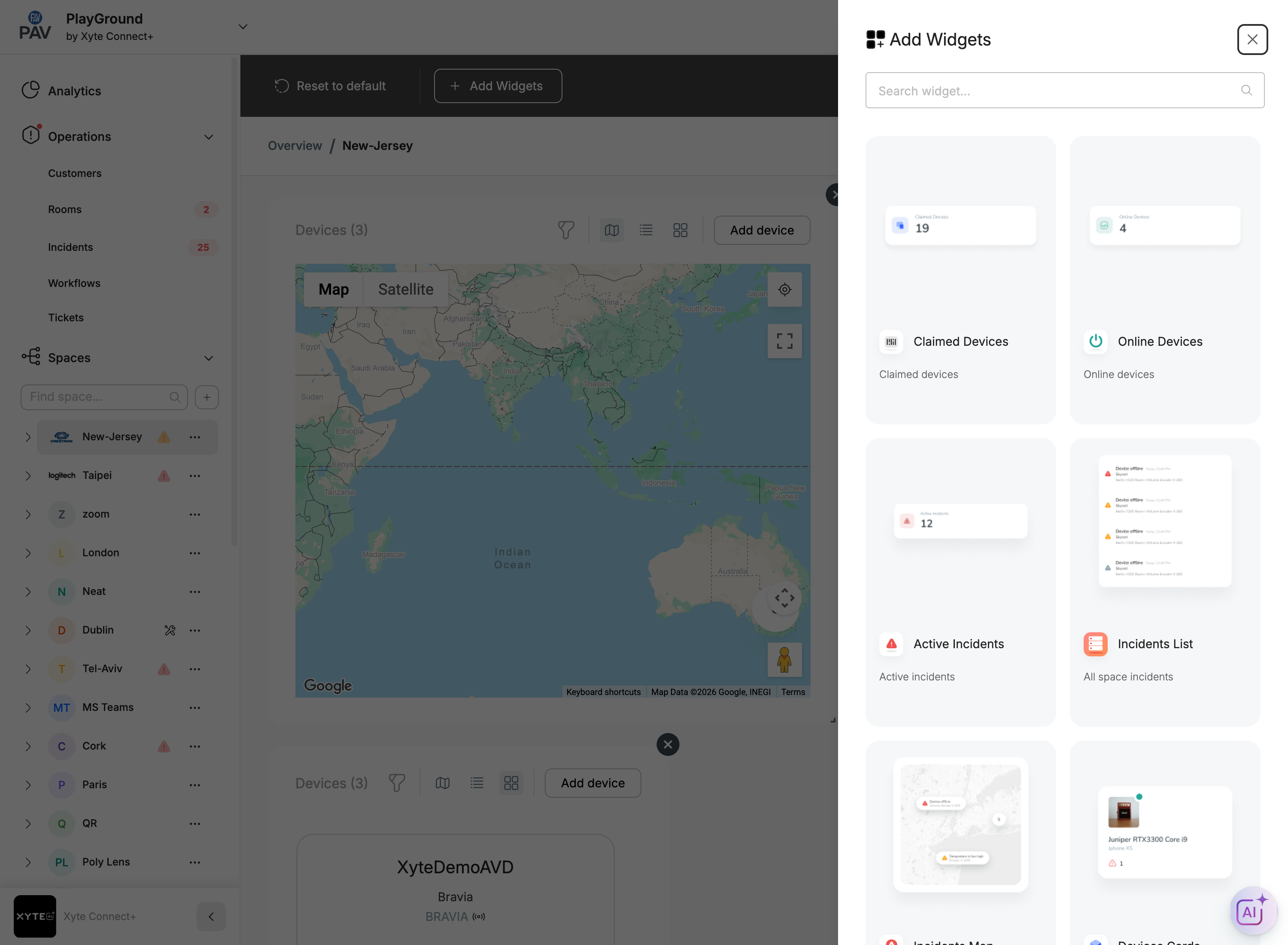
Task: Click filter icon in lower Devices widget
Action: tap(397, 783)
